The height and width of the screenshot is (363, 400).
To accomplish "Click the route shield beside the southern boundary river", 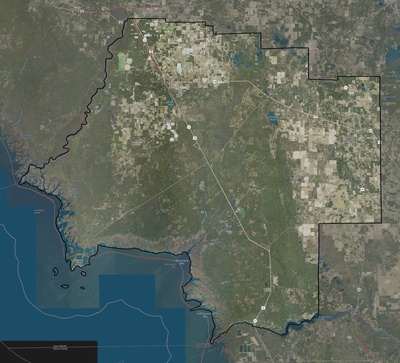I will [x=255, y=321].
